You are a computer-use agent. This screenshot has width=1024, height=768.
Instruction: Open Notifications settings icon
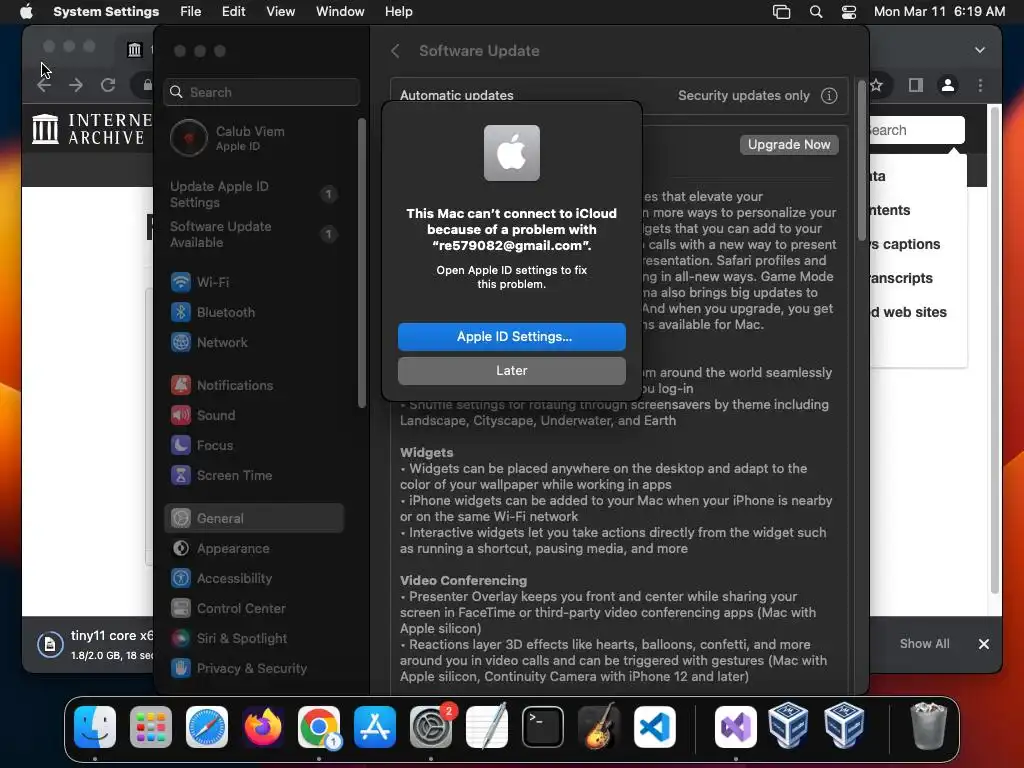[181, 385]
